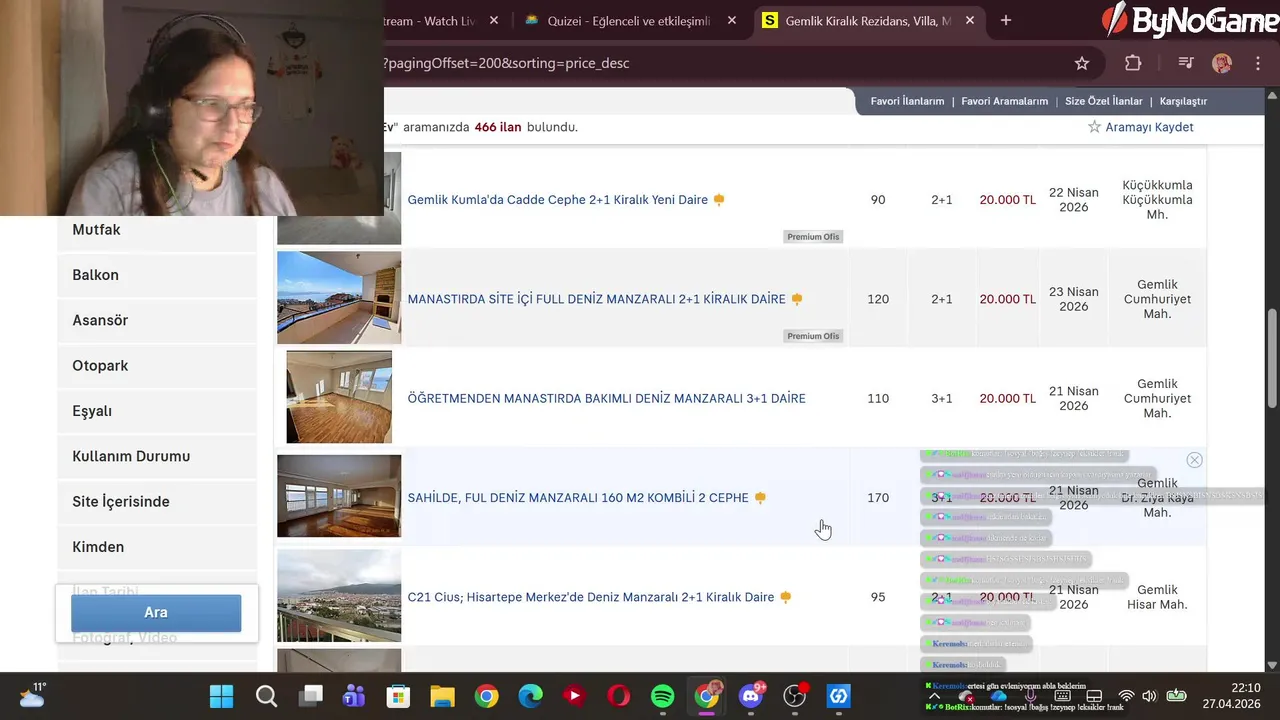Expand the Eşyalı filter
The image size is (1280, 720).
(157, 411)
